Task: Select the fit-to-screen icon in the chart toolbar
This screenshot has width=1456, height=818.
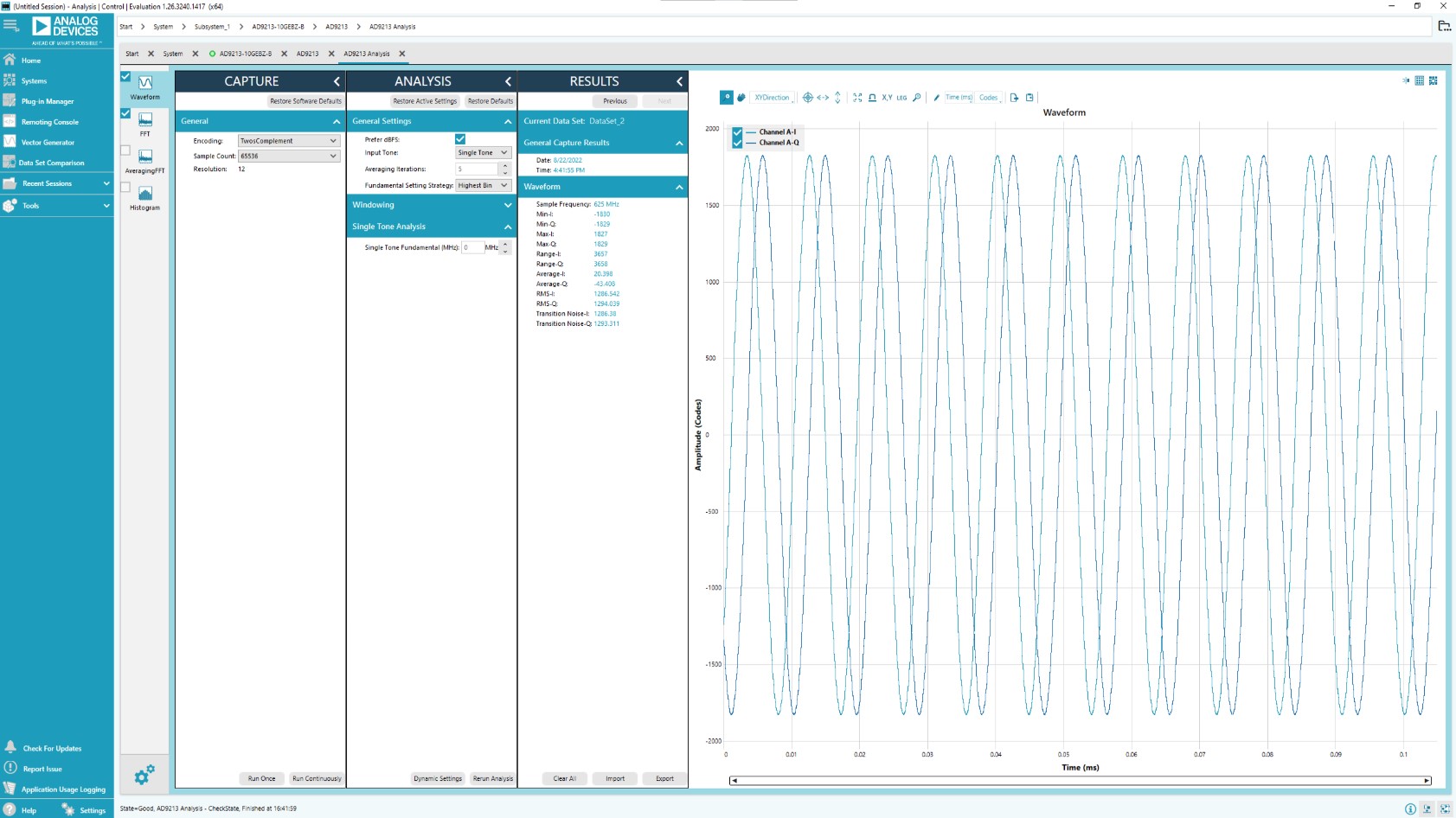Action: pyautogui.click(x=858, y=98)
